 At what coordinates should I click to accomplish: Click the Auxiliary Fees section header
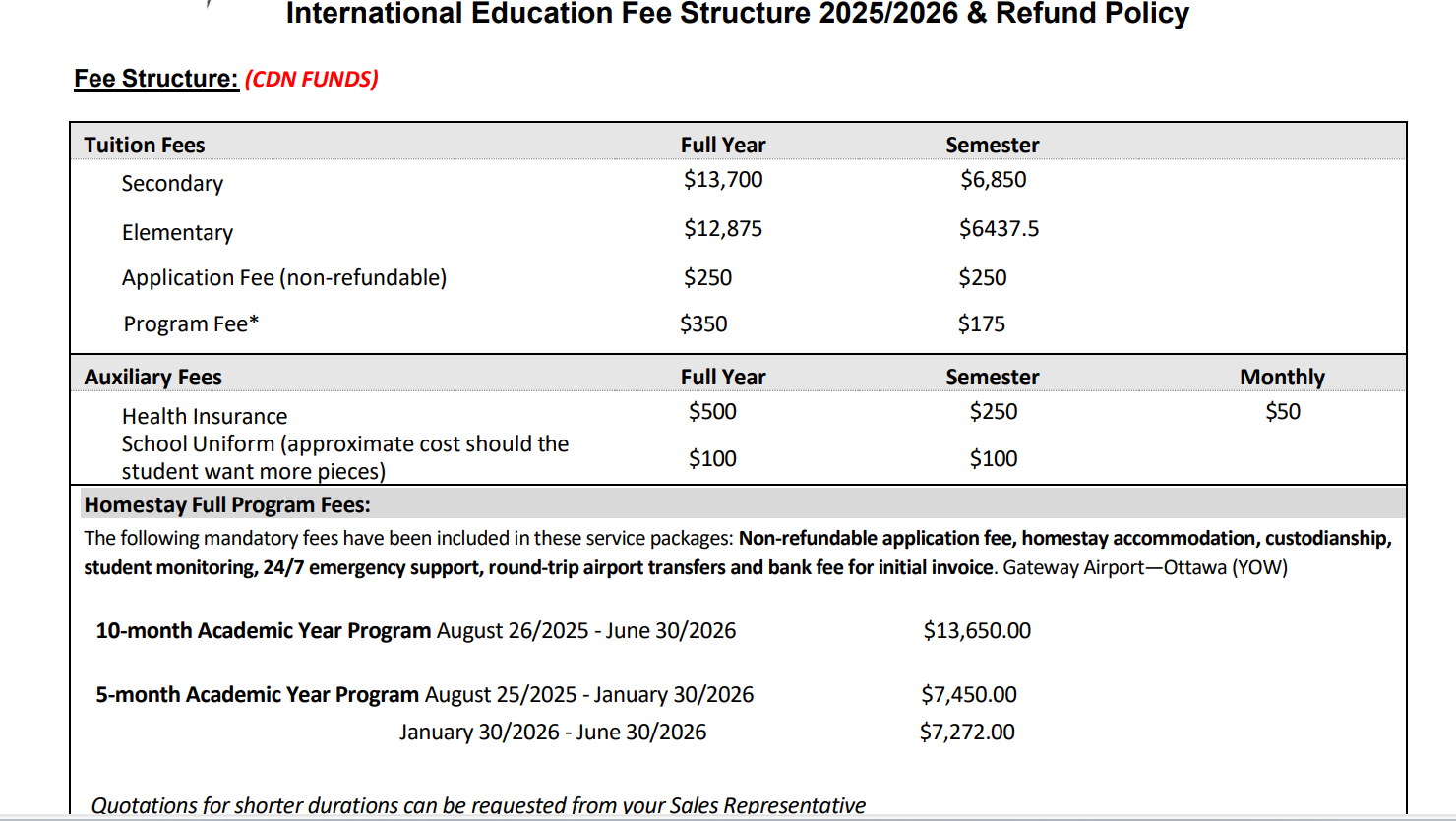click(152, 377)
